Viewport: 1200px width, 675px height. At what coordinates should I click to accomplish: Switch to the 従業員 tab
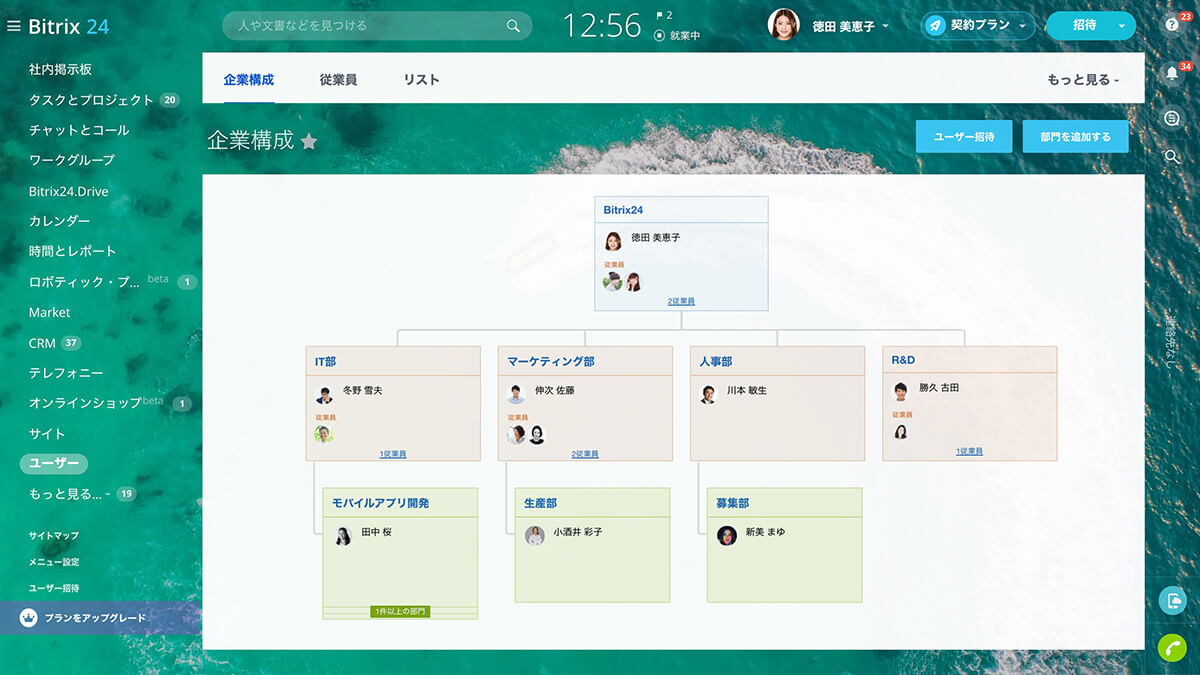pyautogui.click(x=338, y=80)
